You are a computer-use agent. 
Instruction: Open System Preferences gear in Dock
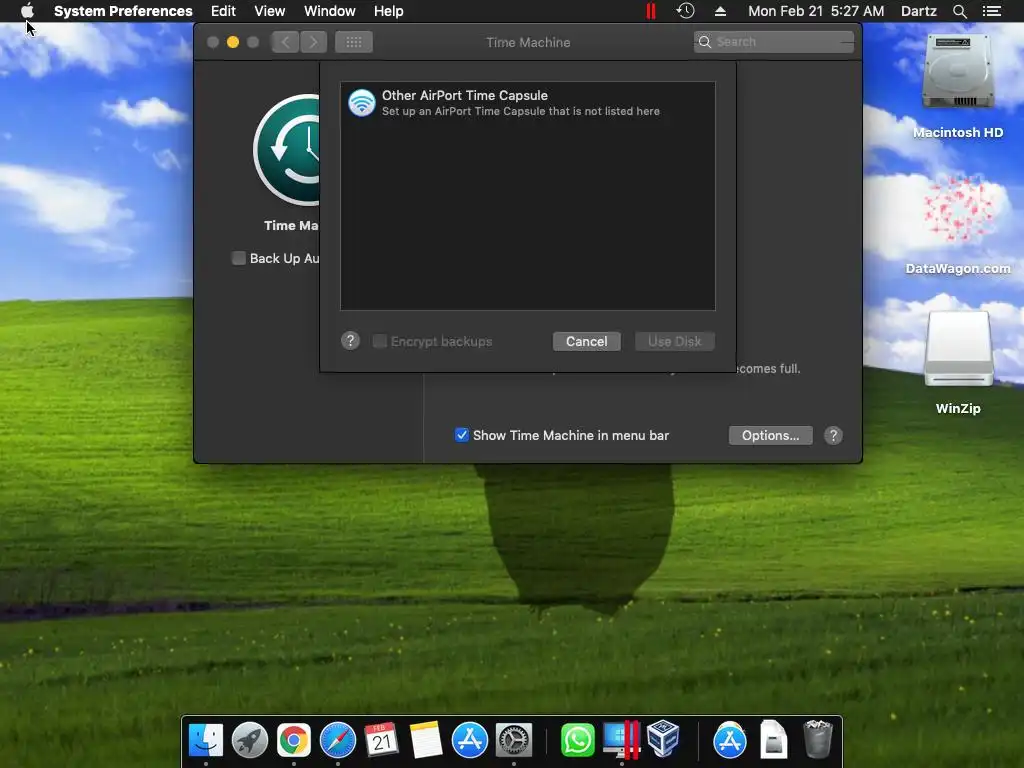tap(513, 741)
